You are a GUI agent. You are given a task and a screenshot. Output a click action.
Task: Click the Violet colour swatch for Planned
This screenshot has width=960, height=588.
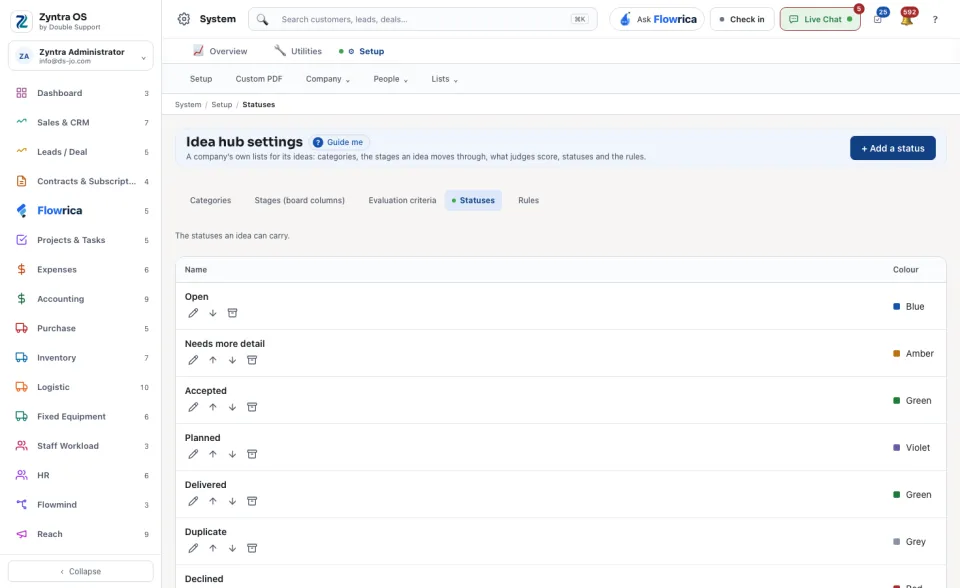pos(896,448)
